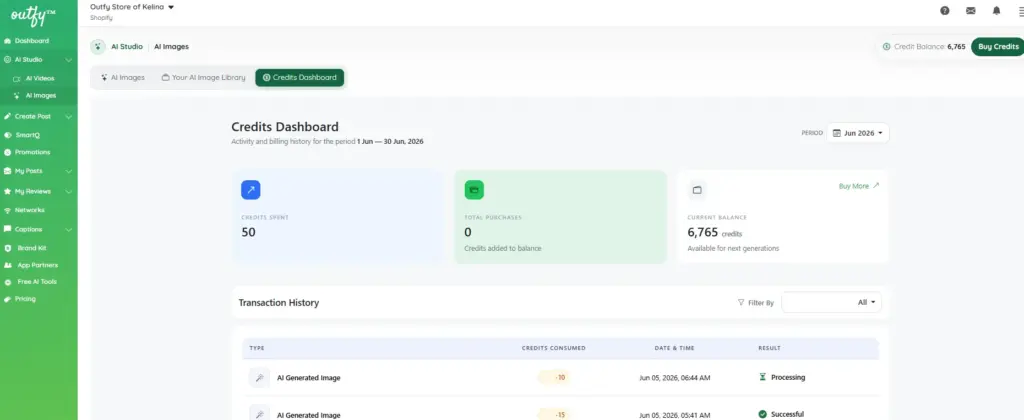Viewport: 1024px width, 420px height.
Task: Click the Current Balance card icon
Action: tap(697, 189)
